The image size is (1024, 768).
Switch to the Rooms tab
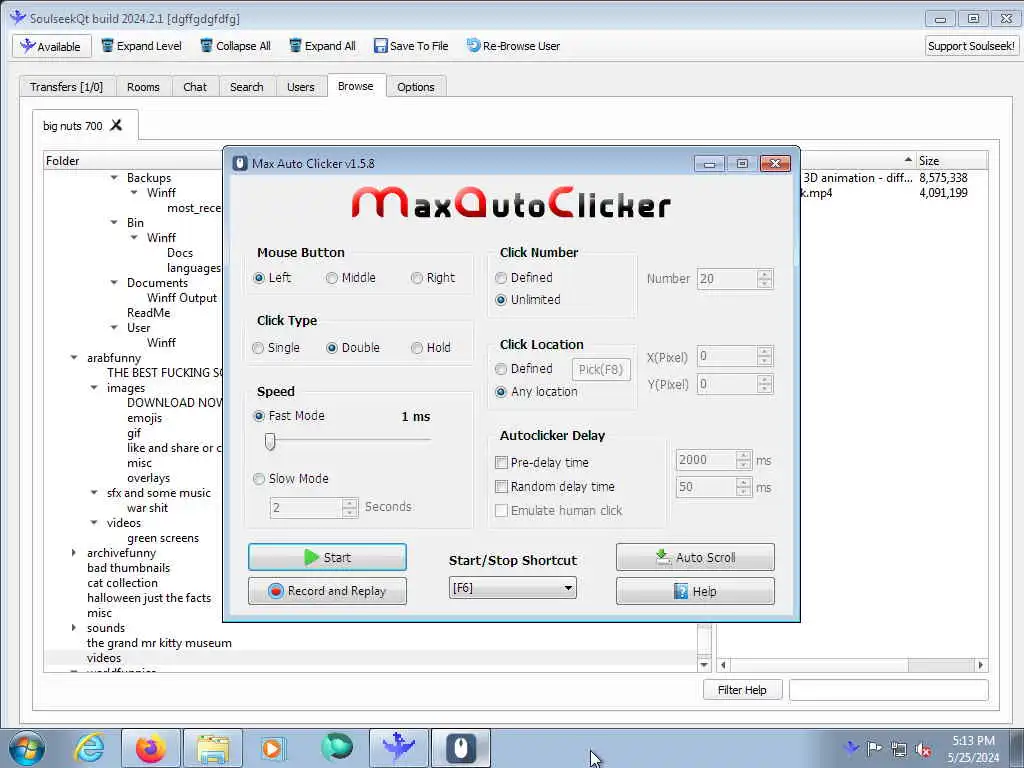(143, 87)
